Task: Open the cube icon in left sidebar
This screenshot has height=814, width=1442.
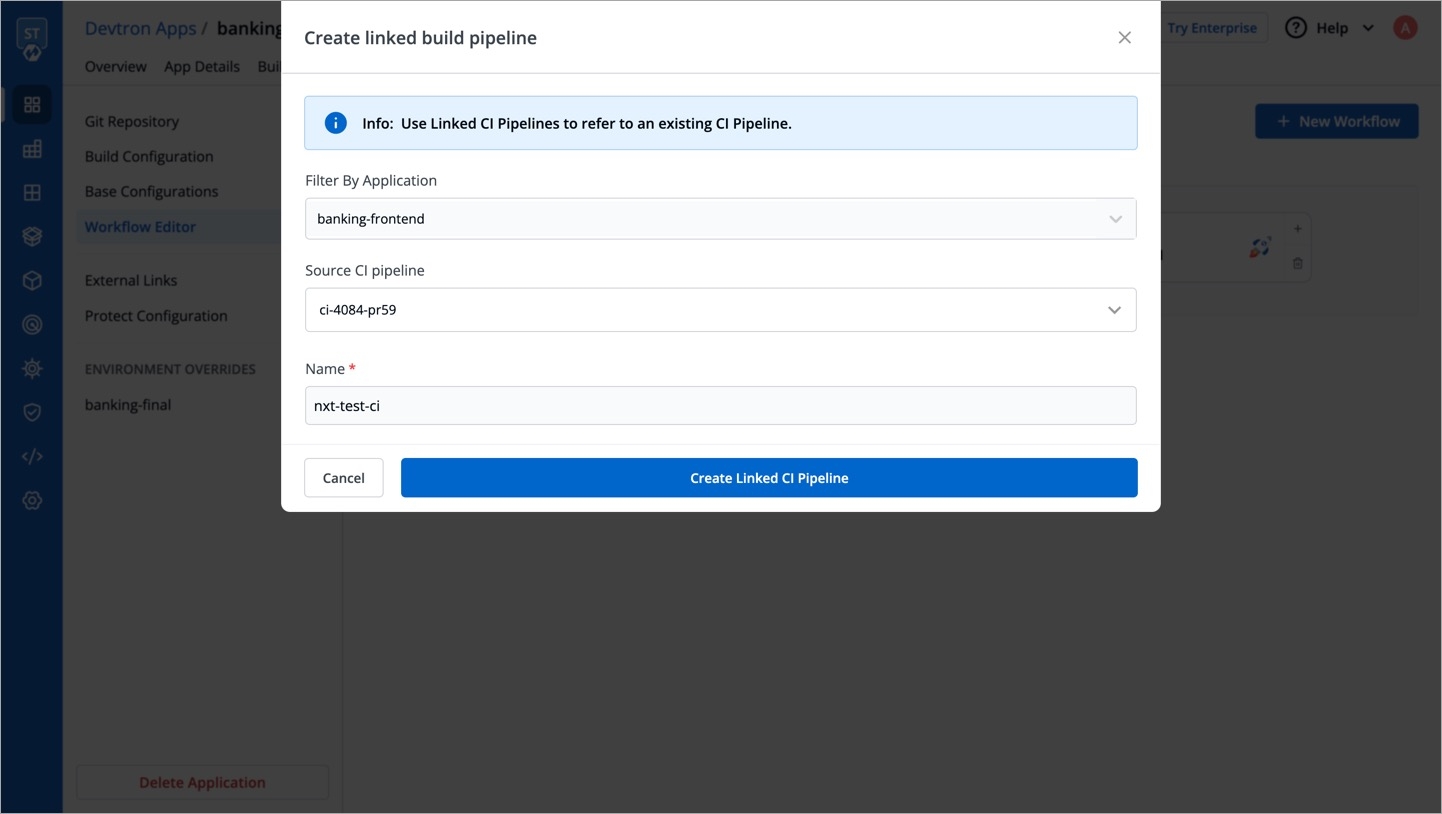Action: click(x=32, y=281)
